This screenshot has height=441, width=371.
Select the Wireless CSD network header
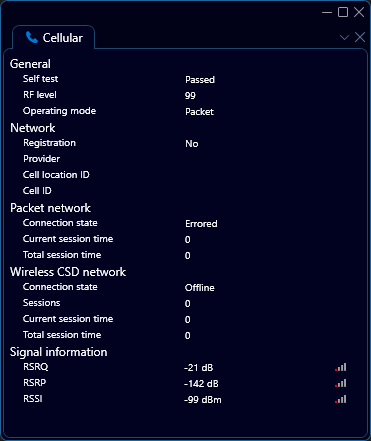click(68, 272)
